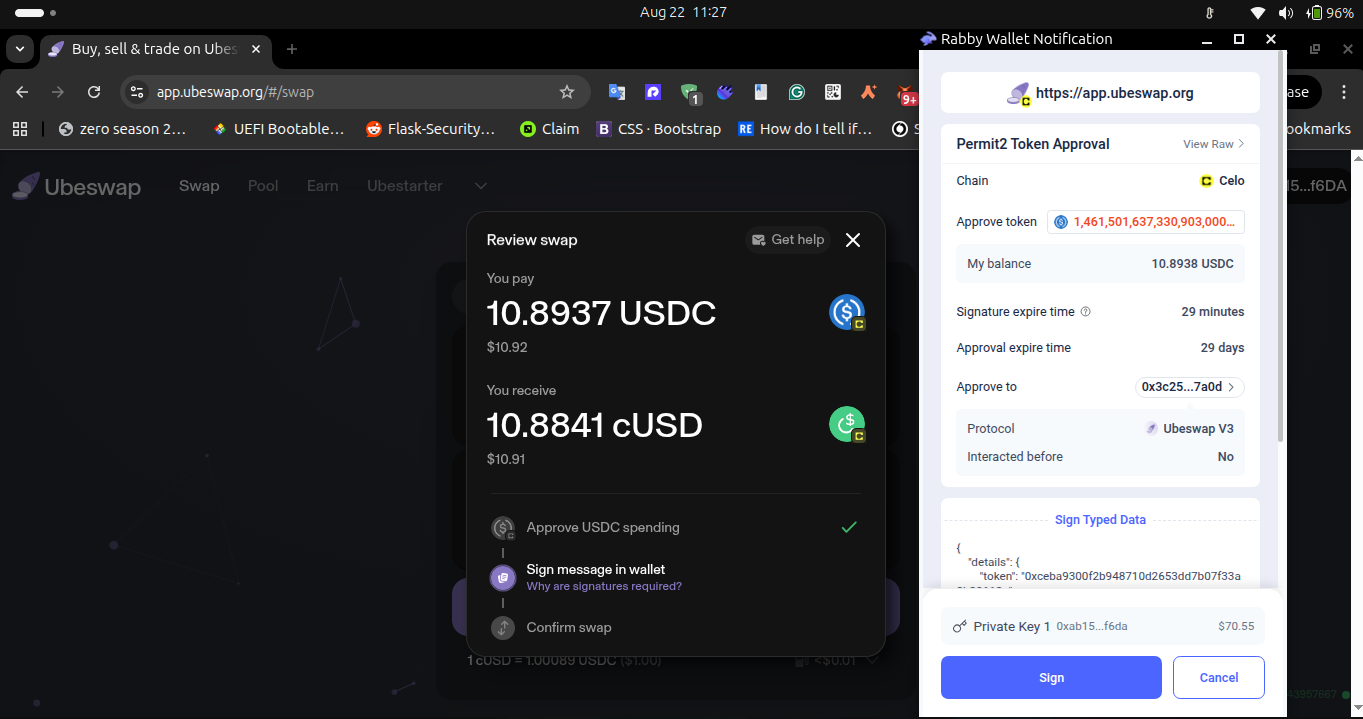
Task: Click the address bar URL
Action: [x=235, y=92]
